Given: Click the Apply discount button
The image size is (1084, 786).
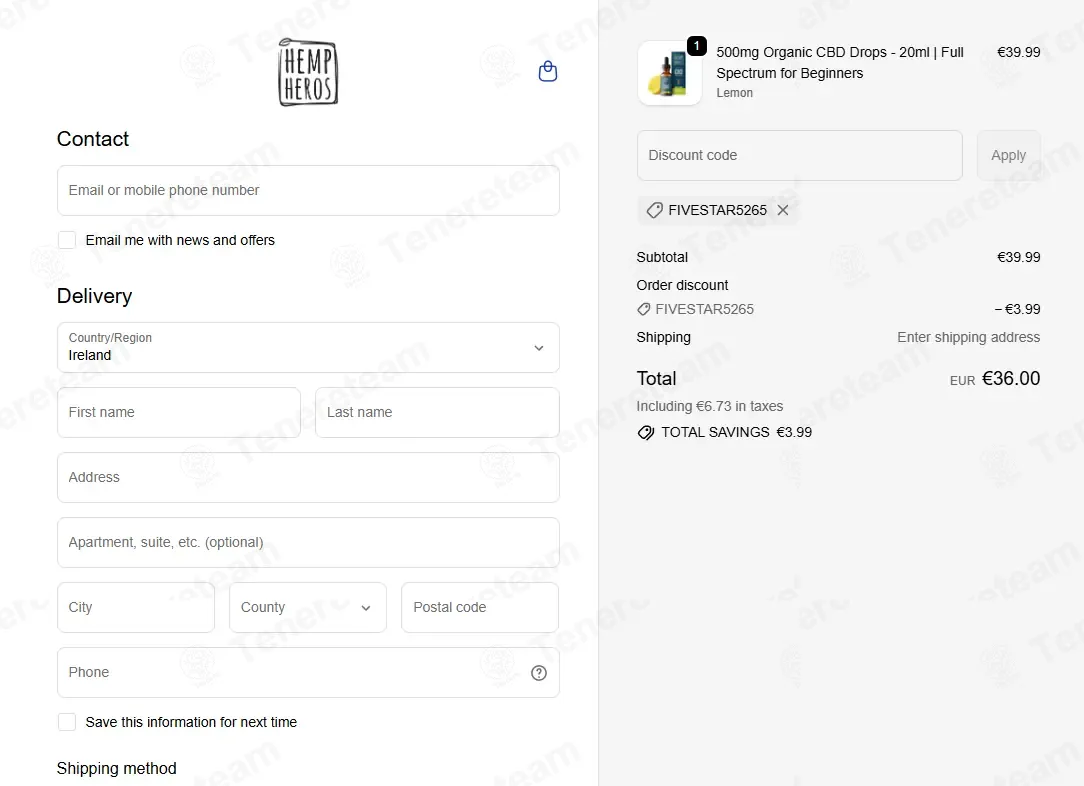Looking at the screenshot, I should [1008, 156].
